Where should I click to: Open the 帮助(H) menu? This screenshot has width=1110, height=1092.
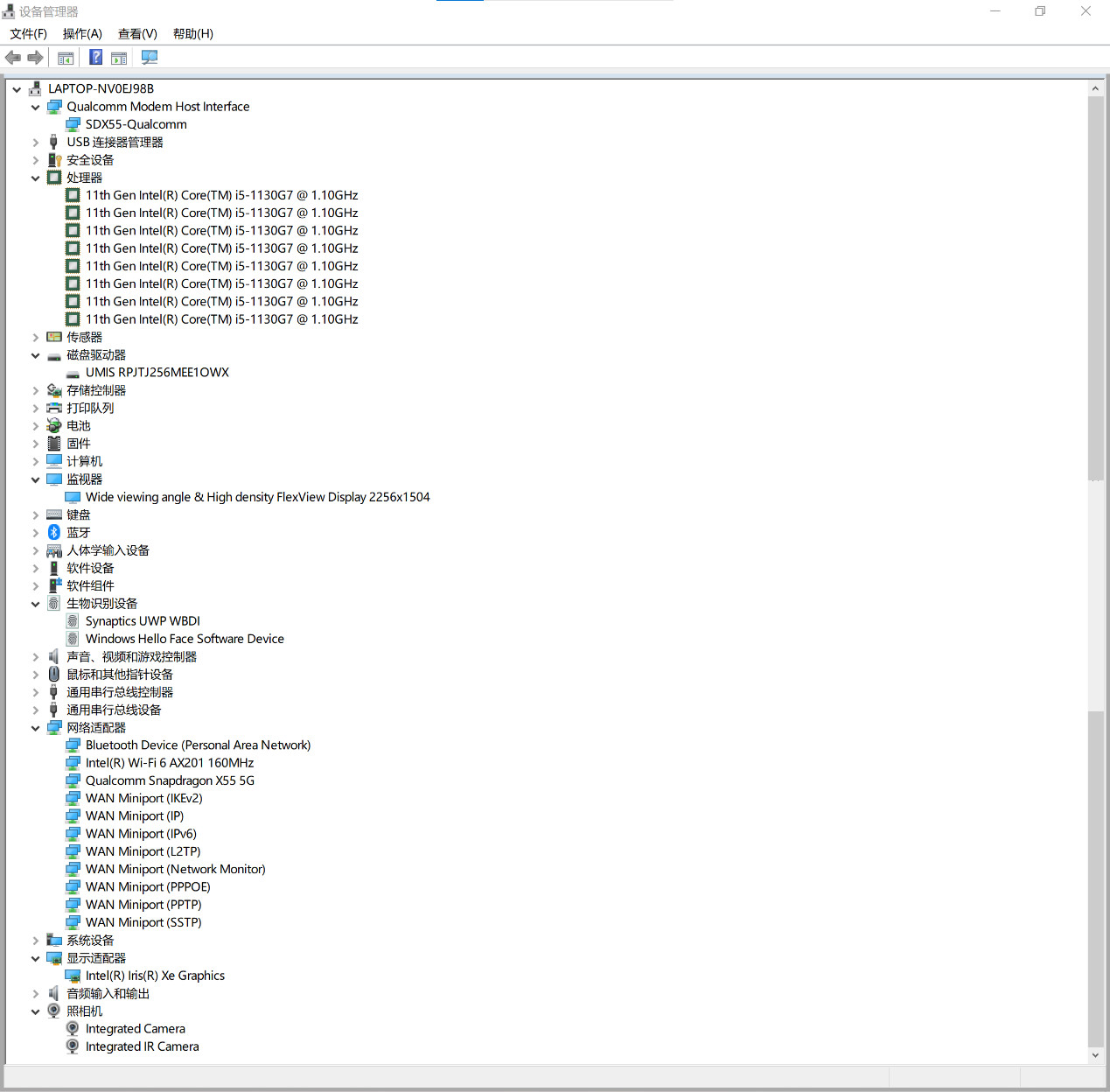pyautogui.click(x=193, y=34)
